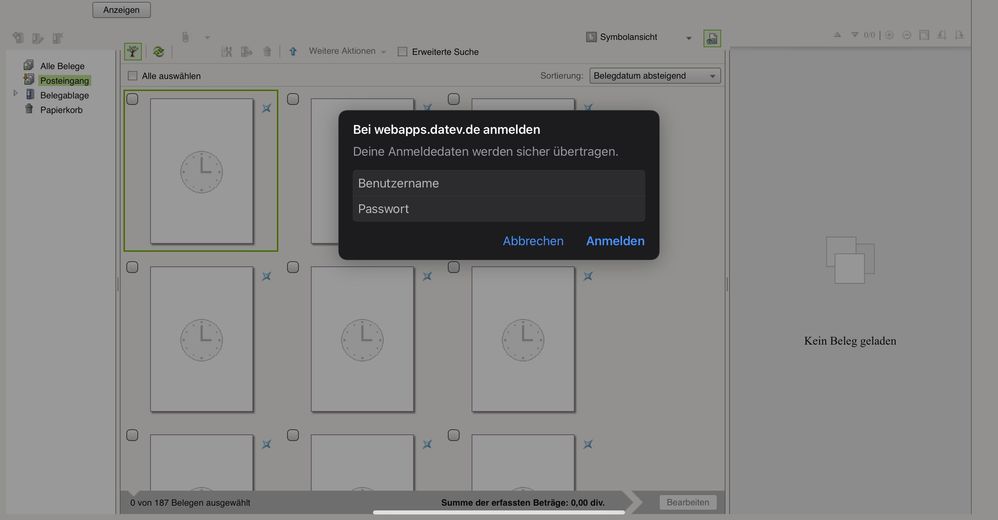Check the first document's checkbox in top row
998x520 pixels.
[x=132, y=99]
